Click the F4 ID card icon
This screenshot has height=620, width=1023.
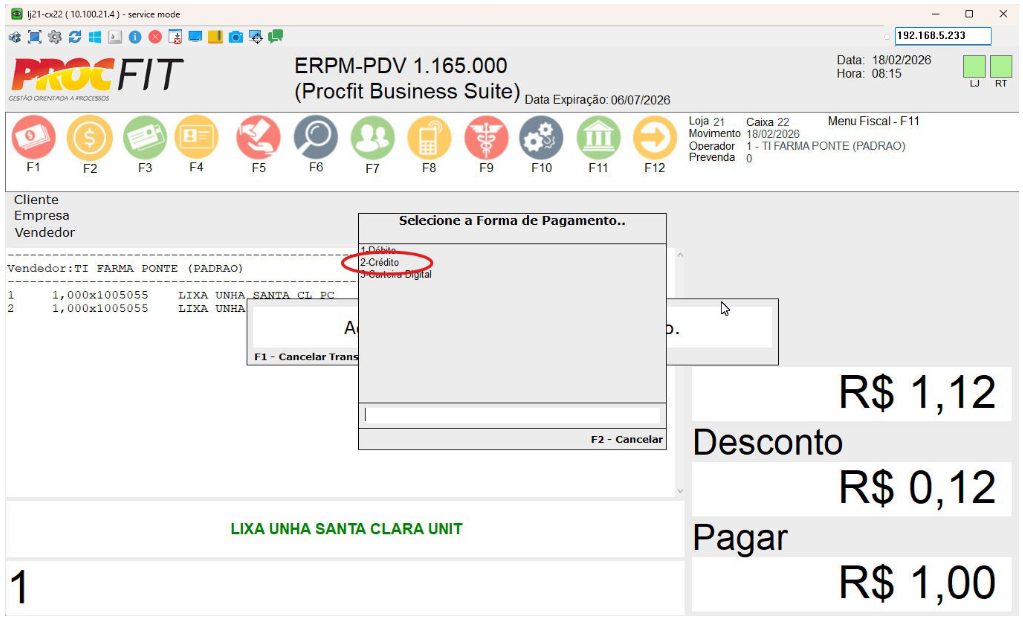pos(196,138)
